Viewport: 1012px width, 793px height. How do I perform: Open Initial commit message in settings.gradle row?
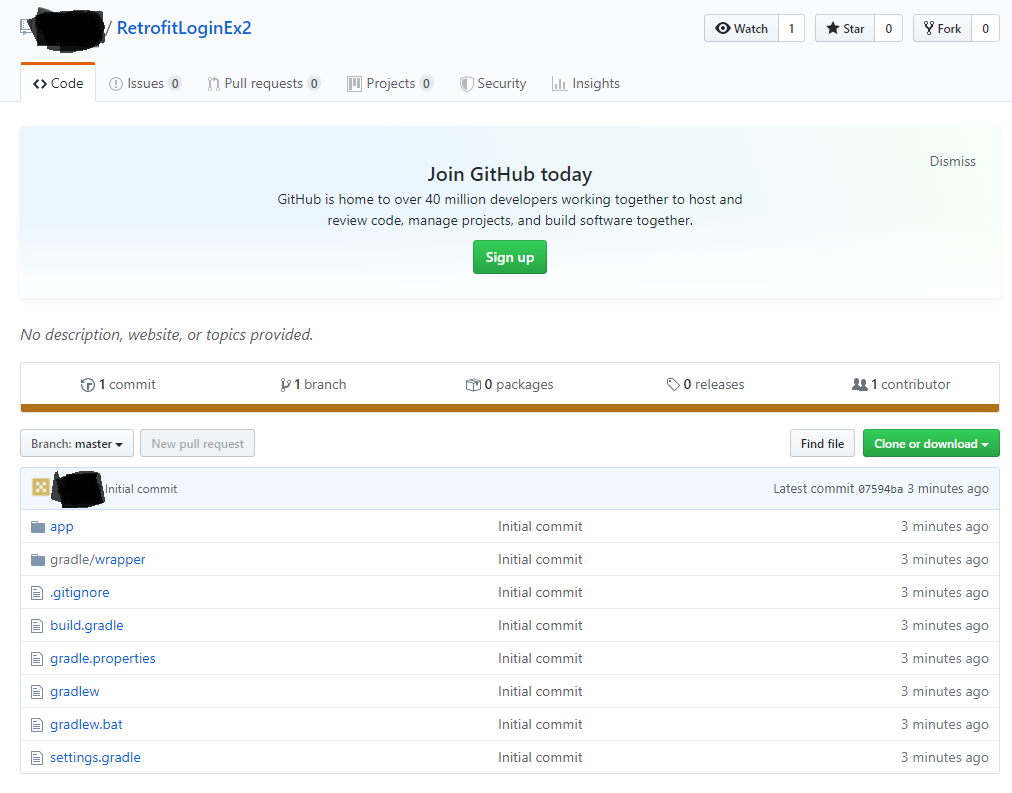(540, 757)
